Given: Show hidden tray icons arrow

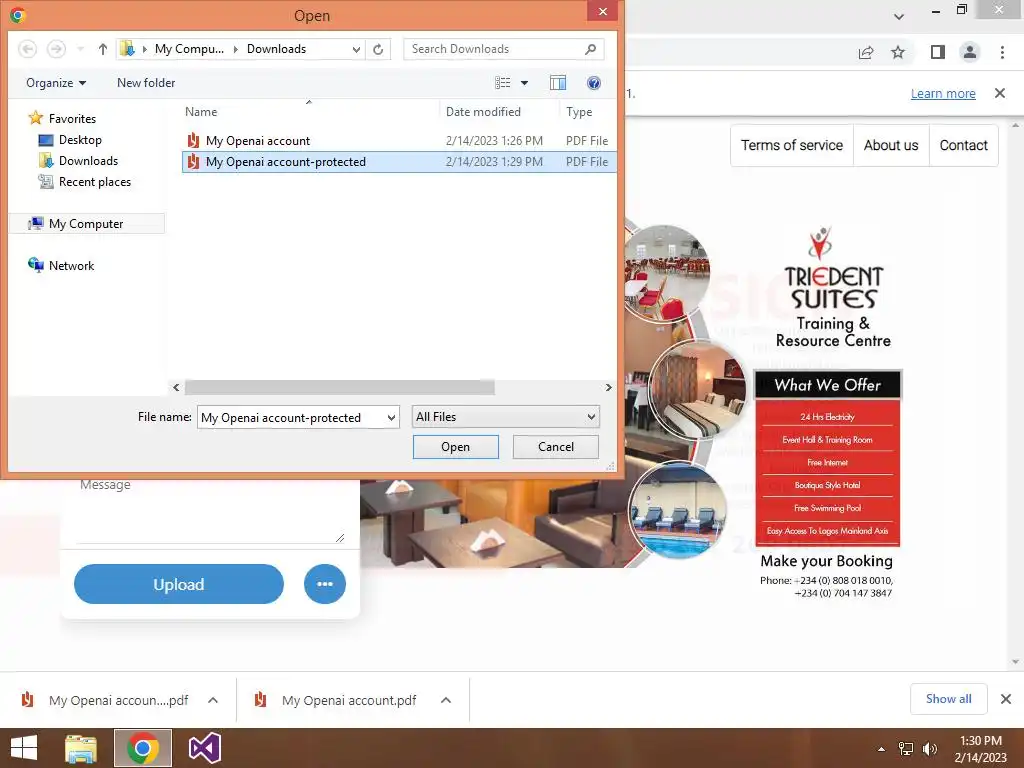Looking at the screenshot, I should click(x=882, y=749).
